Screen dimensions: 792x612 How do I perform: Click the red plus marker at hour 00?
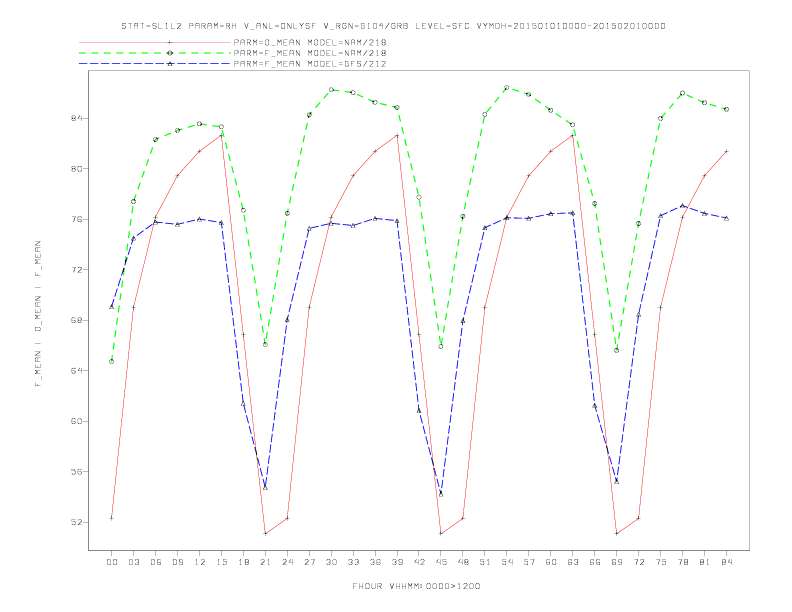pyautogui.click(x=112, y=518)
